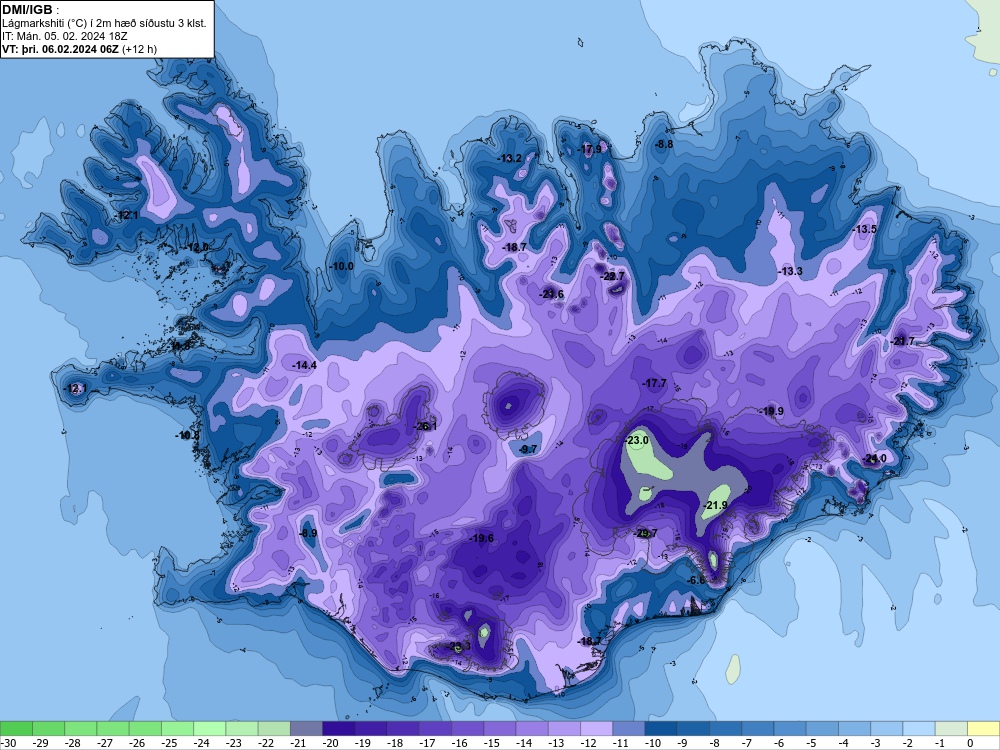Select the -29 green legend swatch
The image size is (1000, 750).
point(48,728)
